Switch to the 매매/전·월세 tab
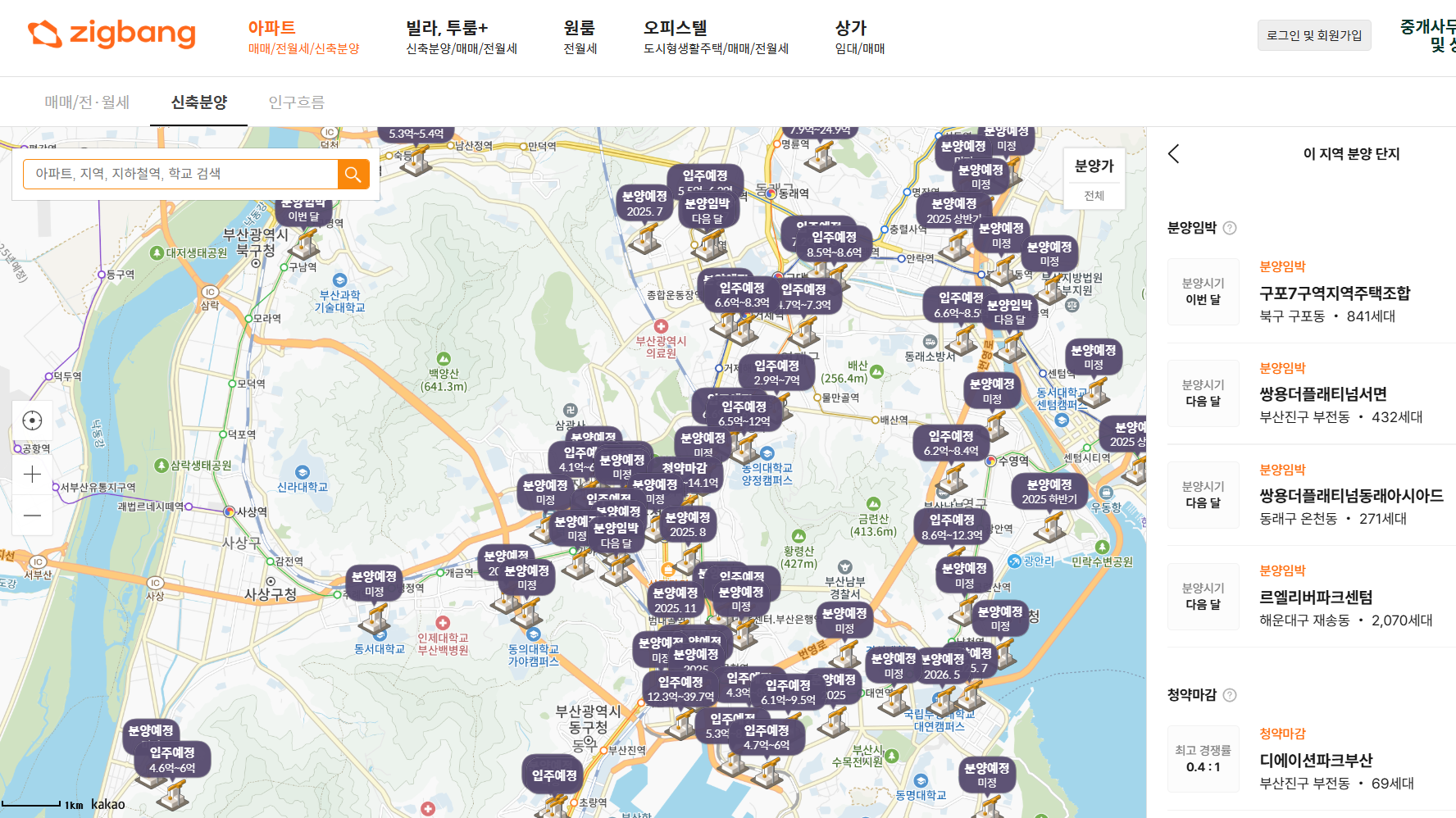This screenshot has width=1456, height=818. tap(87, 102)
